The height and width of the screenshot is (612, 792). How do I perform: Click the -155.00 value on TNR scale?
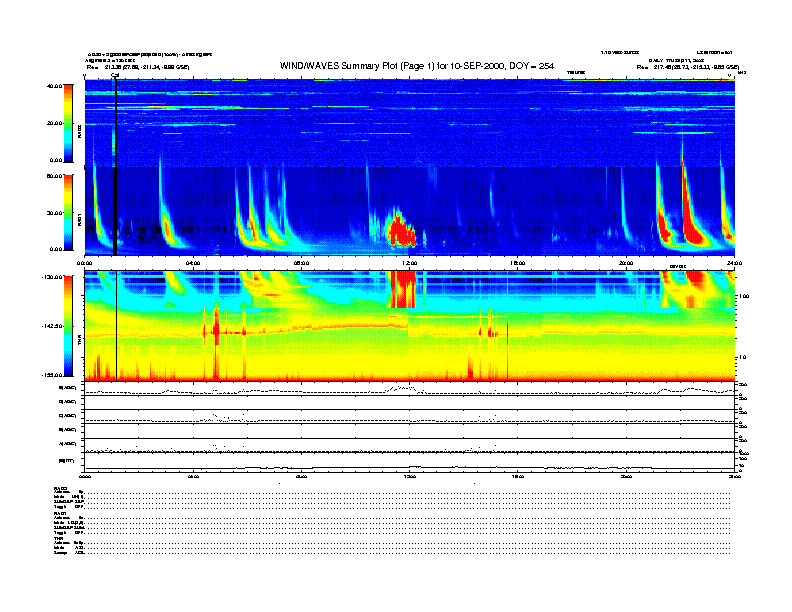coord(52,375)
